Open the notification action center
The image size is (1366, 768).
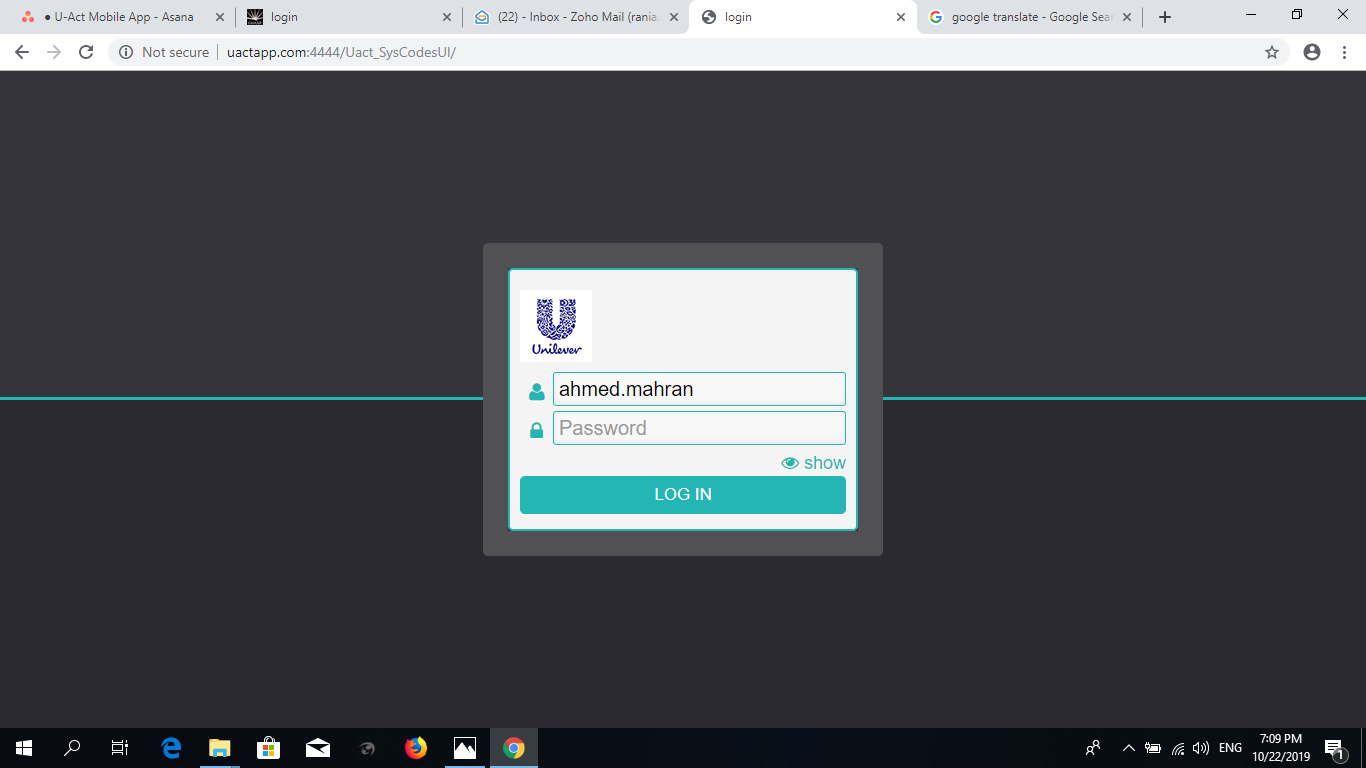click(1334, 748)
